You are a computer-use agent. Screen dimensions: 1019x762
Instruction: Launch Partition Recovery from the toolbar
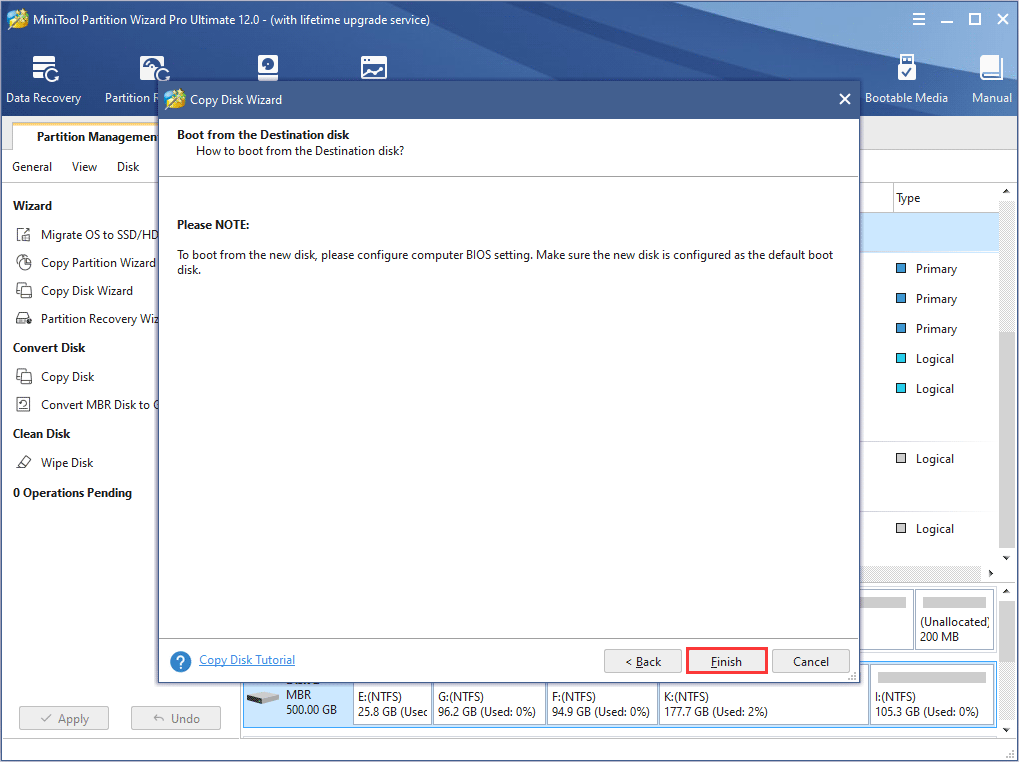tap(133, 79)
